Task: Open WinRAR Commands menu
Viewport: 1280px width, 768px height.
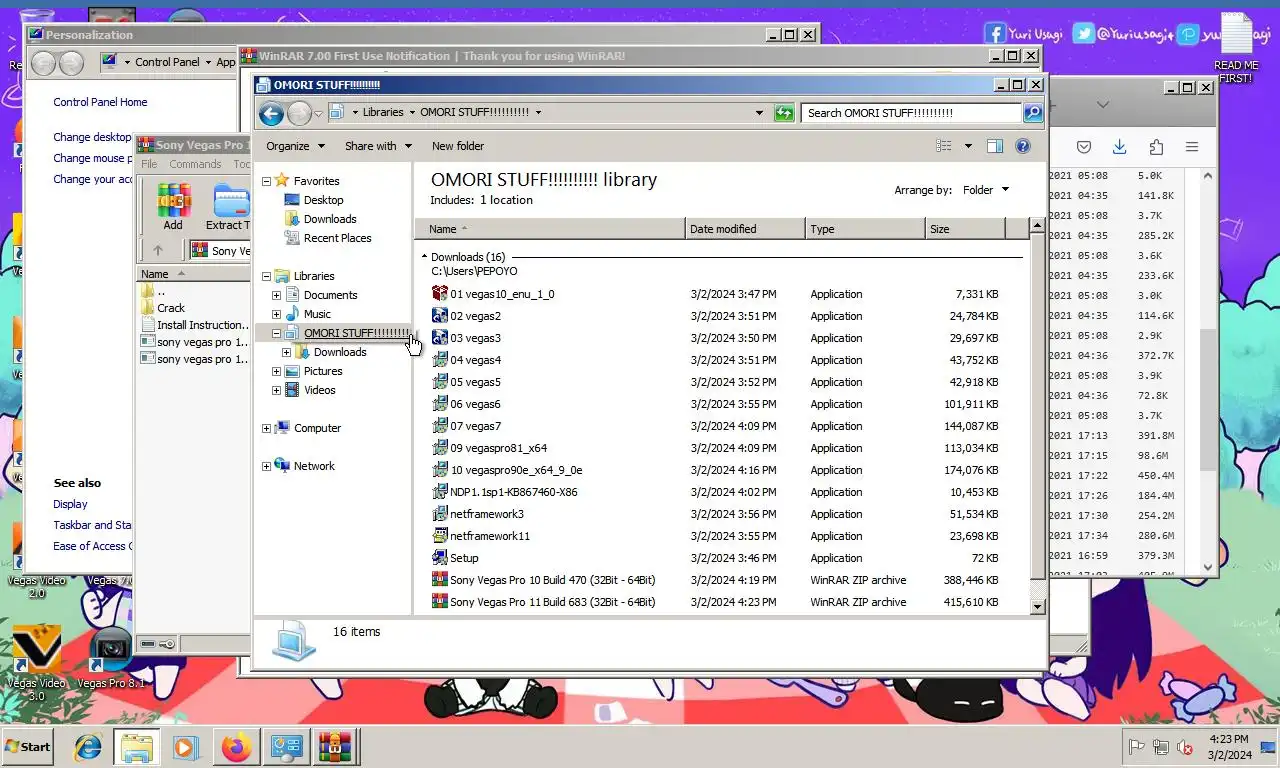Action: pyautogui.click(x=195, y=164)
